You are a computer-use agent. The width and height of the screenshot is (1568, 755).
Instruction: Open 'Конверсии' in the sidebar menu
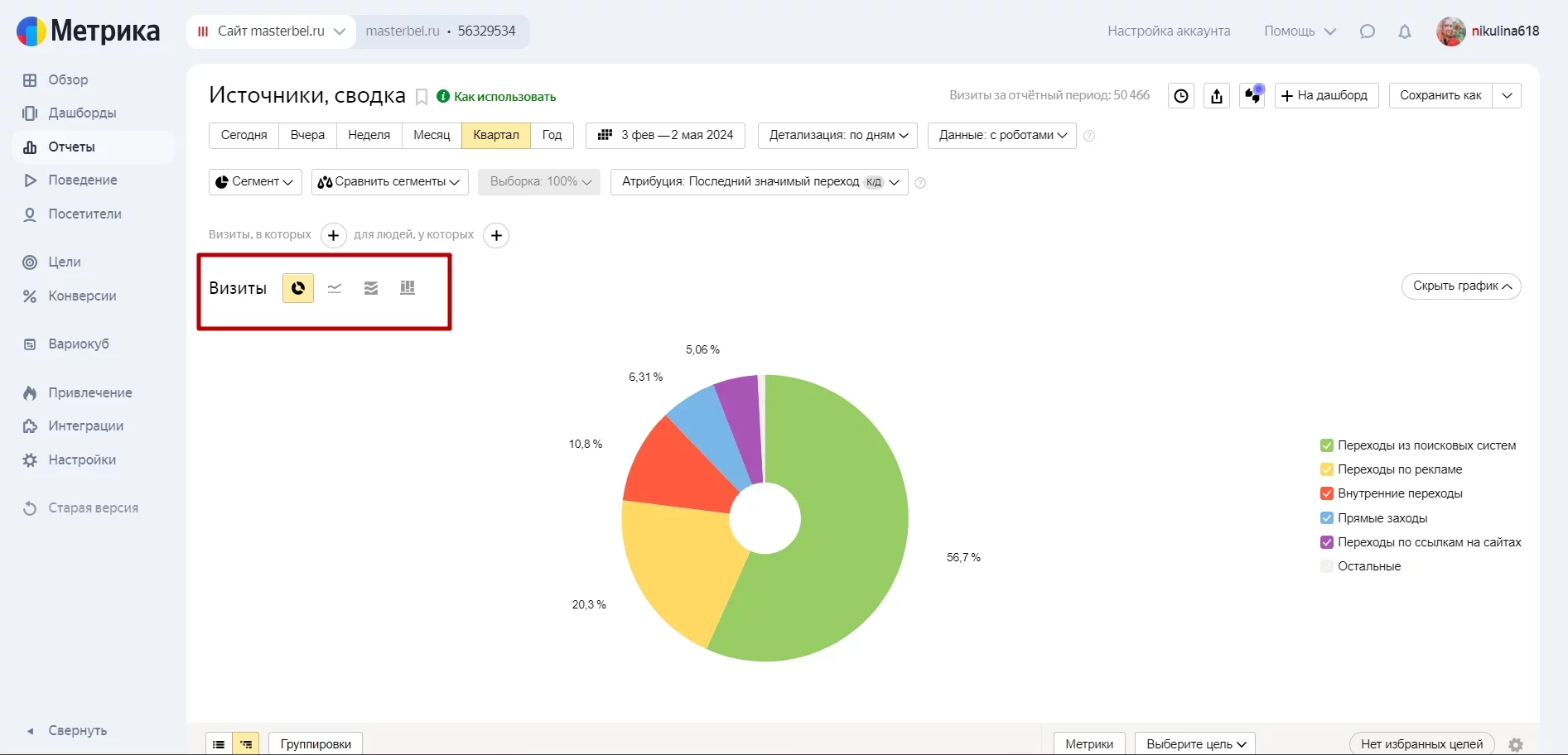click(x=82, y=296)
